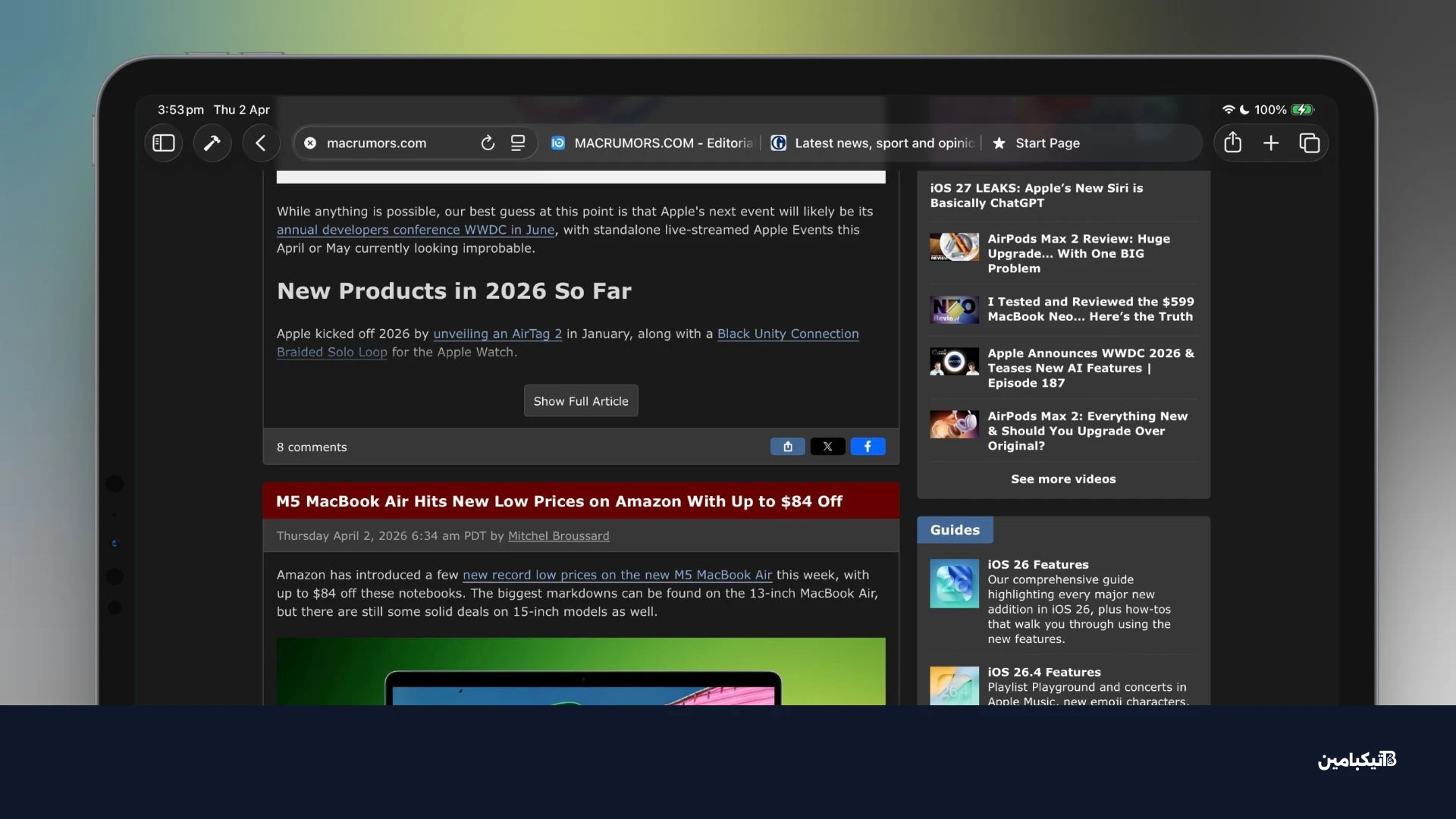Open AirPods Max 2 Review video thumbnail
Viewport: 1456px width, 819px height.
pyautogui.click(x=954, y=247)
